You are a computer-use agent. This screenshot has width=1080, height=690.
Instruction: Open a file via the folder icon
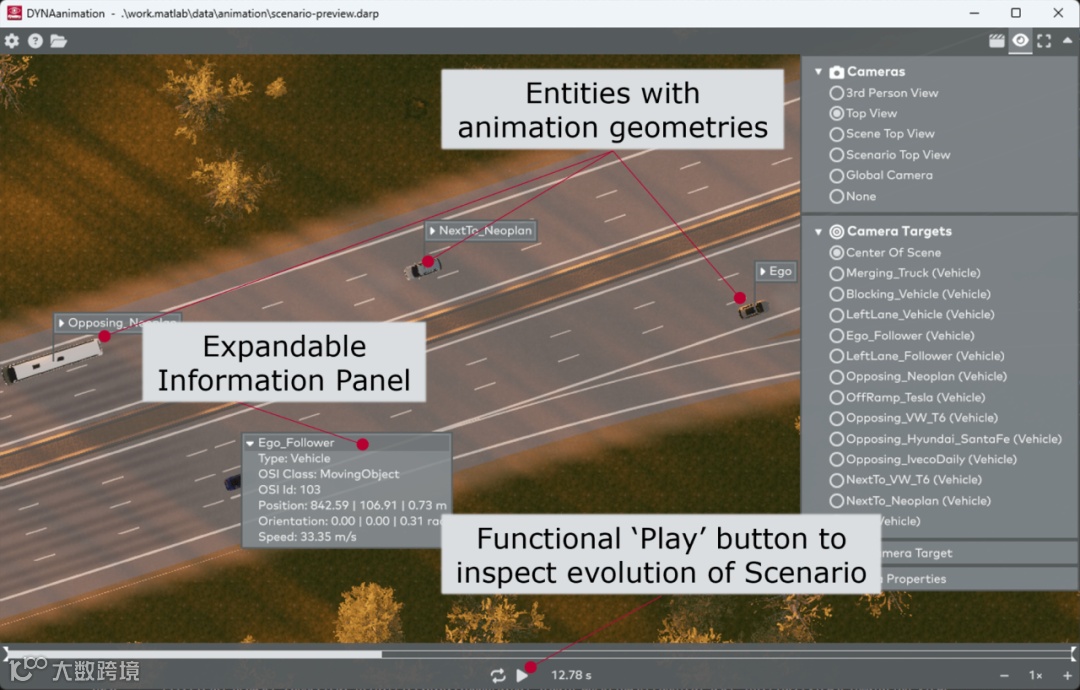tap(59, 41)
